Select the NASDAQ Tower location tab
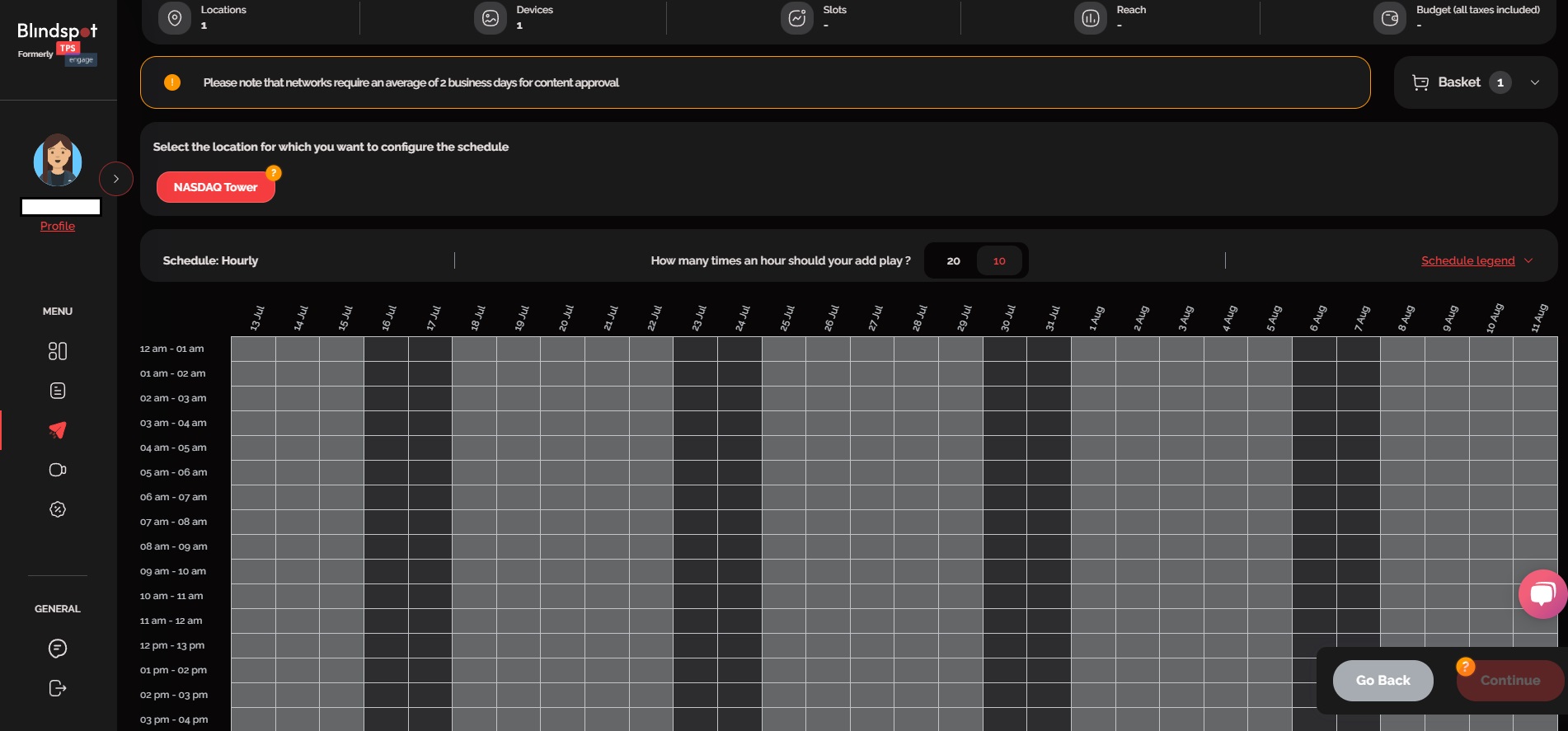The width and height of the screenshot is (1568, 731). [215, 187]
